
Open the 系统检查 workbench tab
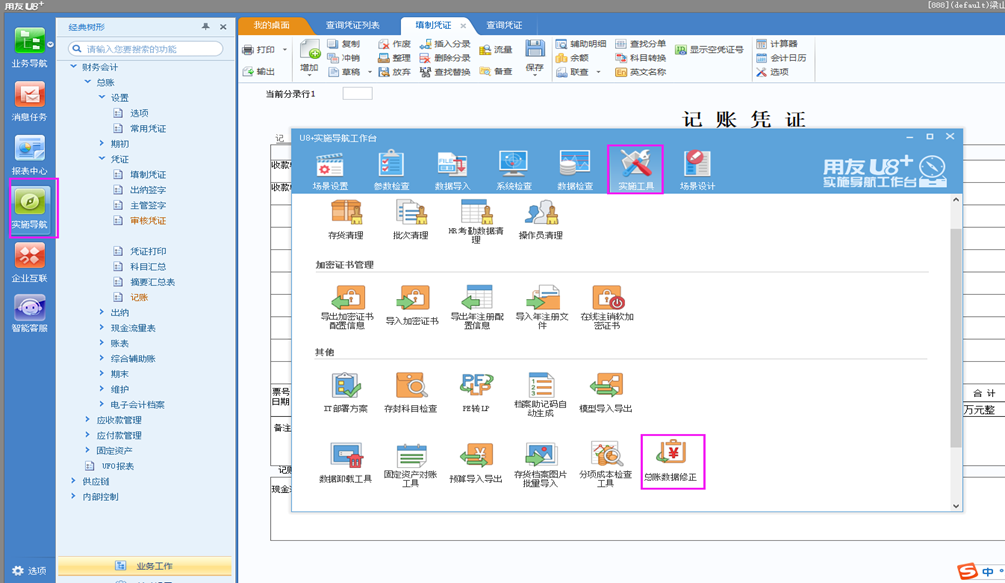tap(513, 170)
